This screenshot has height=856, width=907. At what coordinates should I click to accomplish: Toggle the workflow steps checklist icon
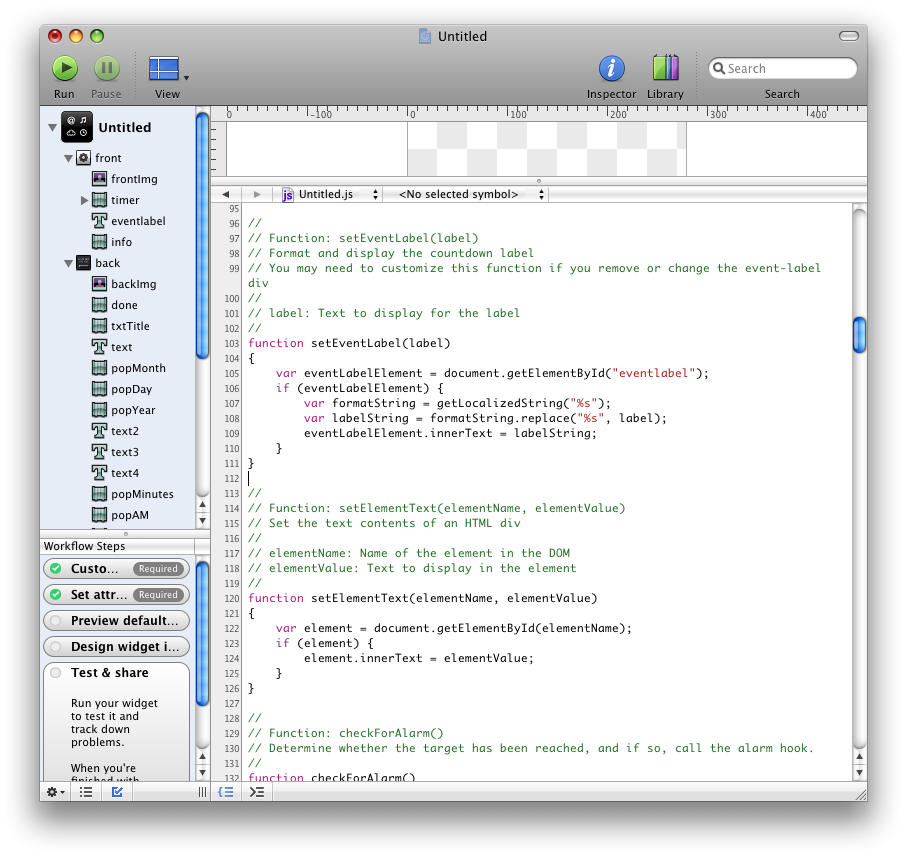[x=117, y=792]
